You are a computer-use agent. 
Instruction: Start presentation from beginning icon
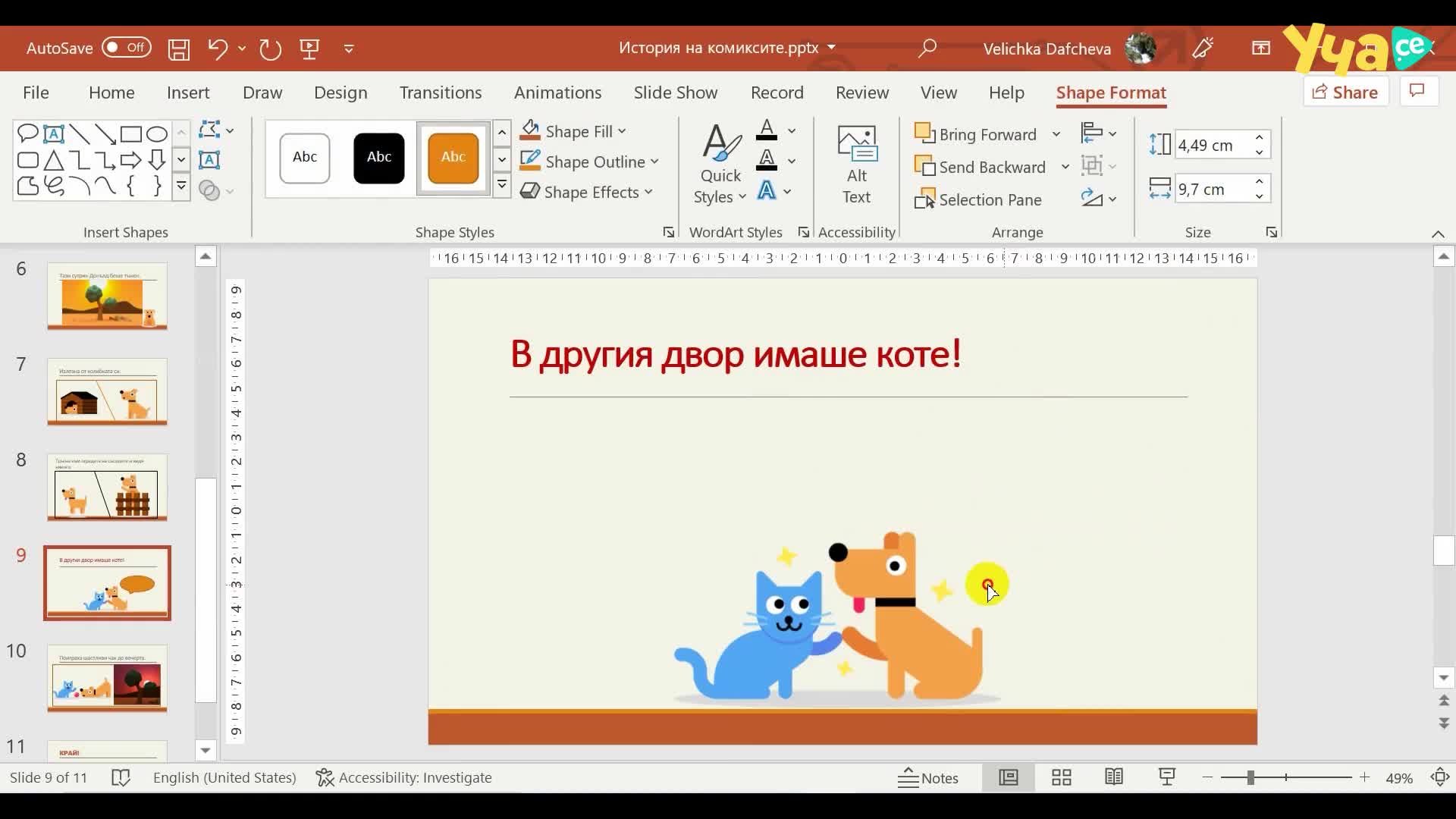pyautogui.click(x=309, y=49)
